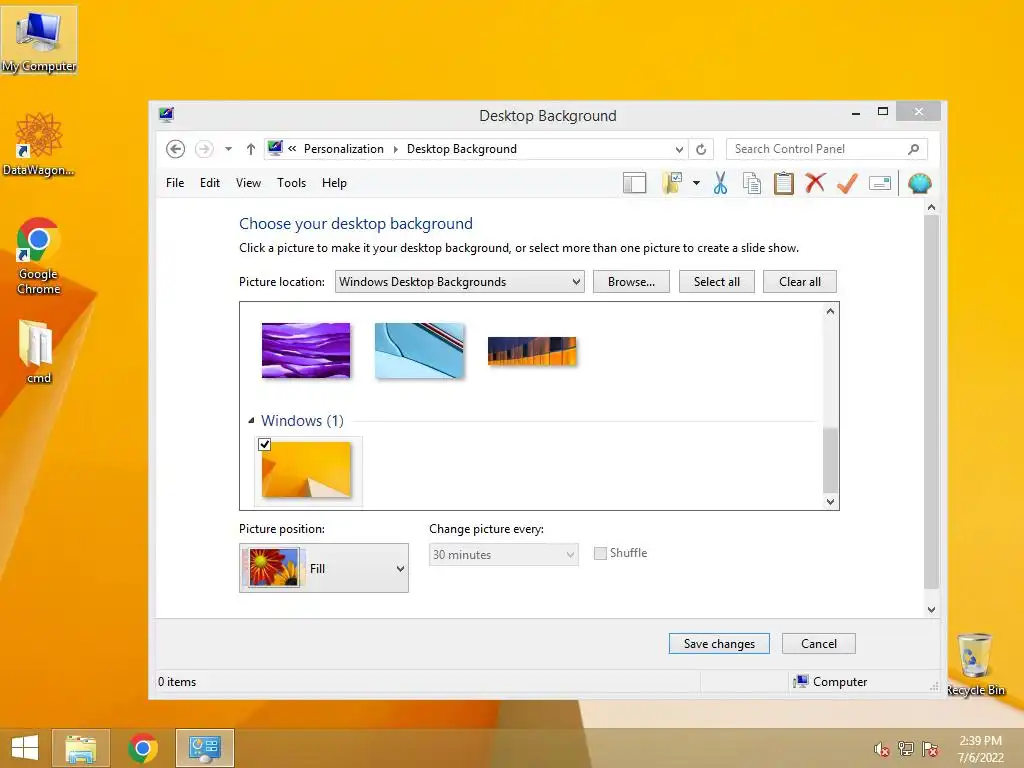Click the orange checkmark icon

point(847,184)
